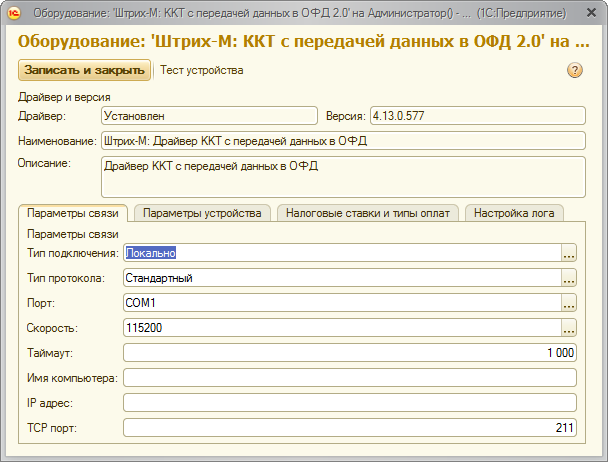
Task: Click the 'Описание' text area
Action: pyautogui.click(x=342, y=177)
